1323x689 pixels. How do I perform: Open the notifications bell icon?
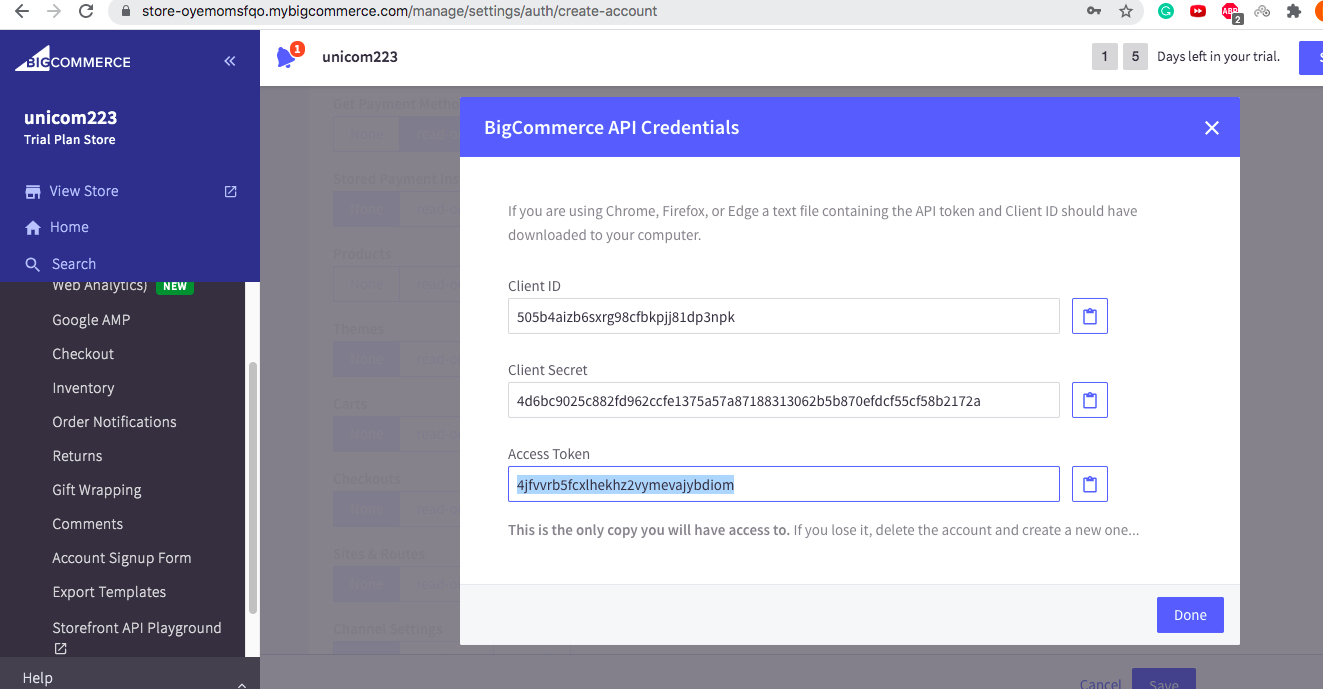(287, 57)
